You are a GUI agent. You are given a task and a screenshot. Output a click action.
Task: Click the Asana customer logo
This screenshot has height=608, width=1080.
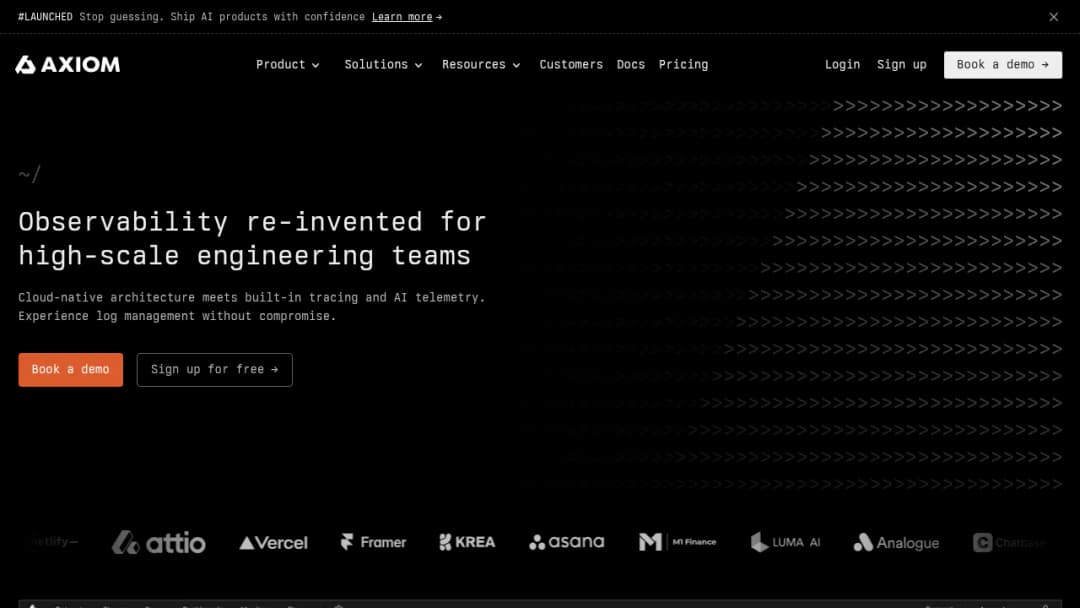click(566, 543)
